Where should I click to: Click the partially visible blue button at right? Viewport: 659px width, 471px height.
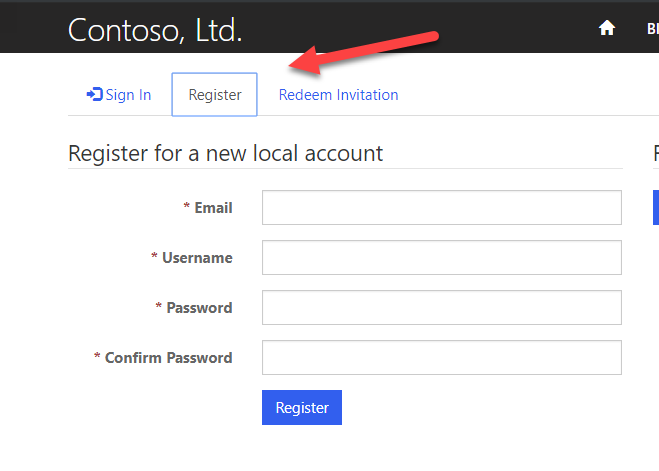[655, 208]
